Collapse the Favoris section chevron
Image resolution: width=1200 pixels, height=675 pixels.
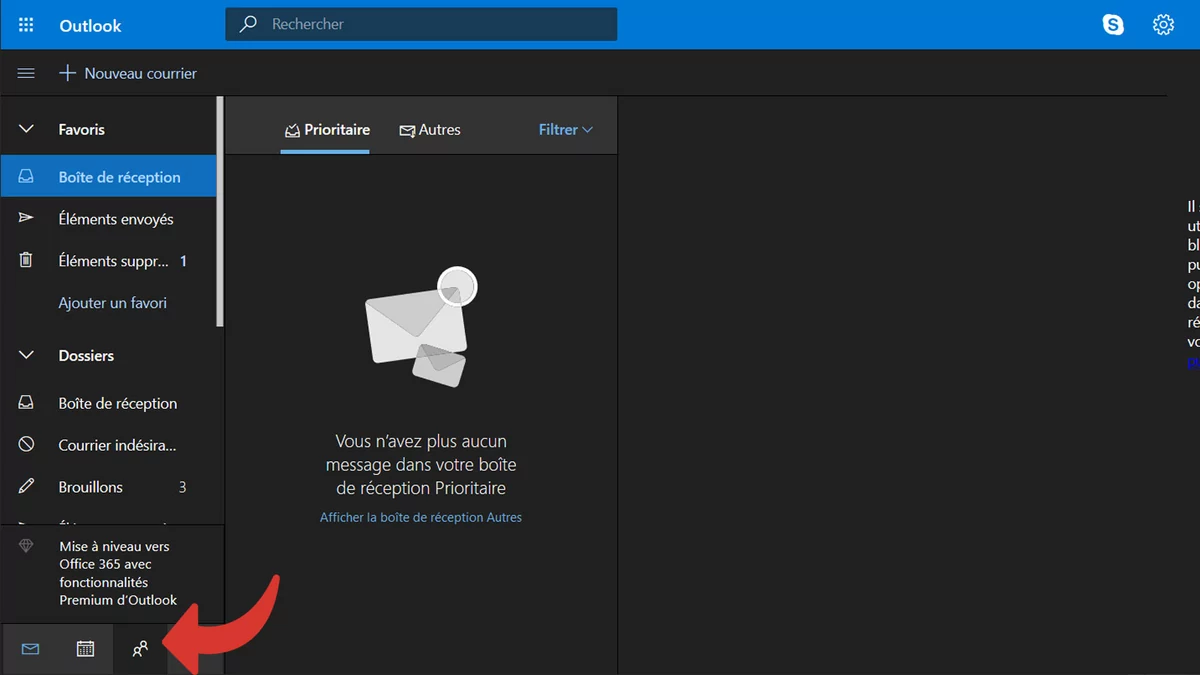26,129
